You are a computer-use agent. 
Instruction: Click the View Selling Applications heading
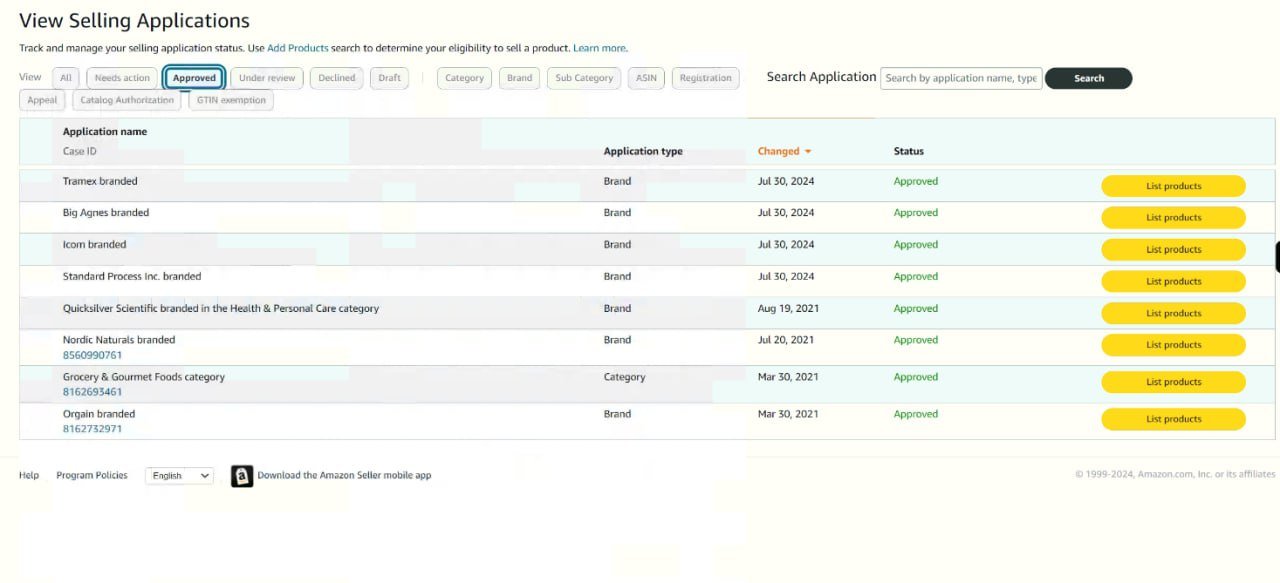(x=135, y=21)
